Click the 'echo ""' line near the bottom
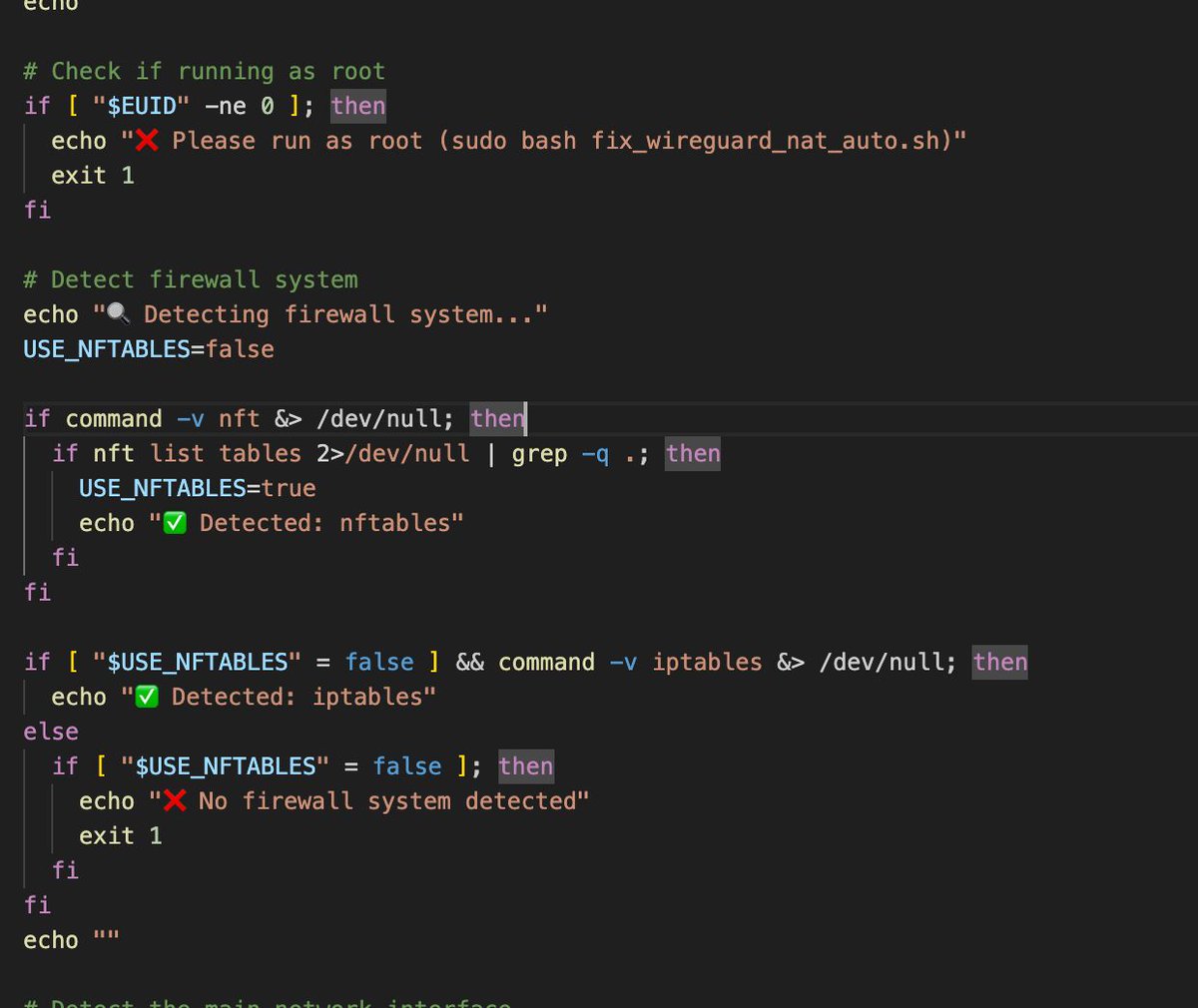Screen dimensions: 1198x1008 [71, 941]
